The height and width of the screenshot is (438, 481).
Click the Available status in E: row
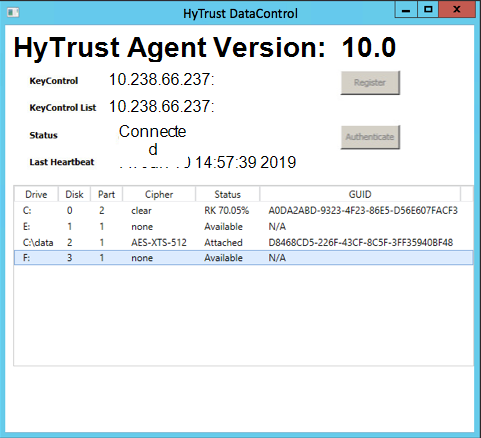223,227
